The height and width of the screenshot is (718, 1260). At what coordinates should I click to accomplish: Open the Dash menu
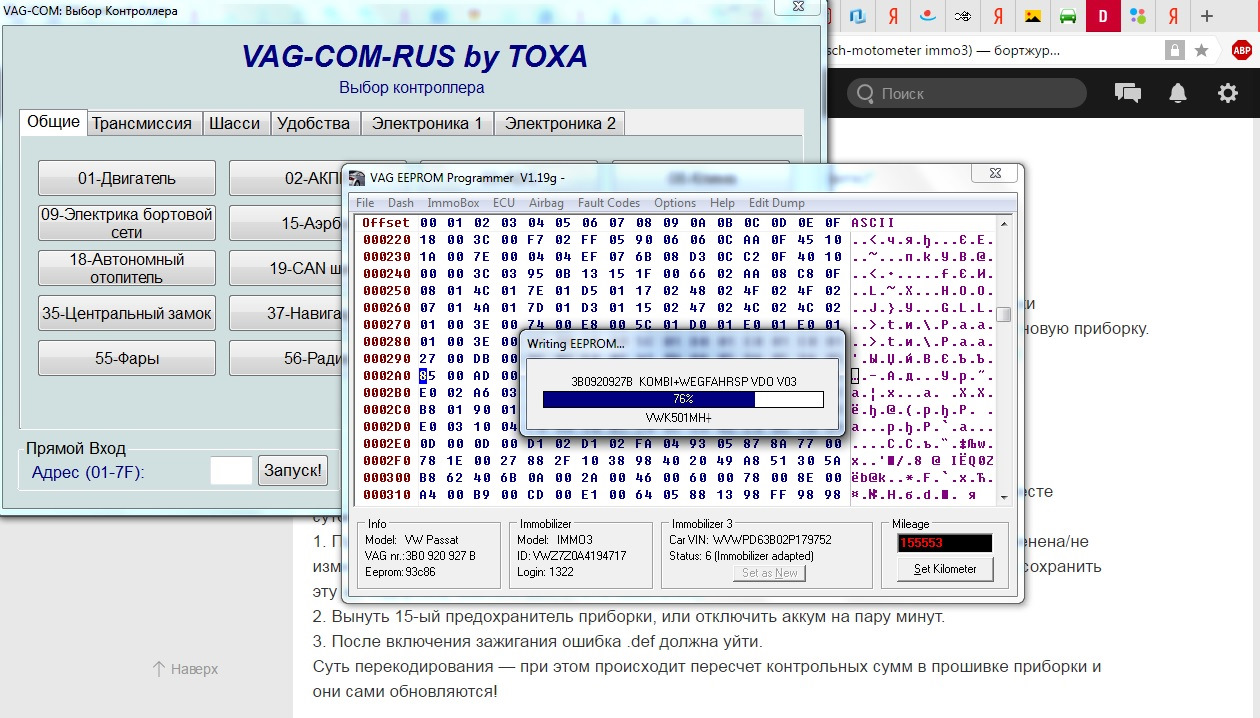coord(401,203)
